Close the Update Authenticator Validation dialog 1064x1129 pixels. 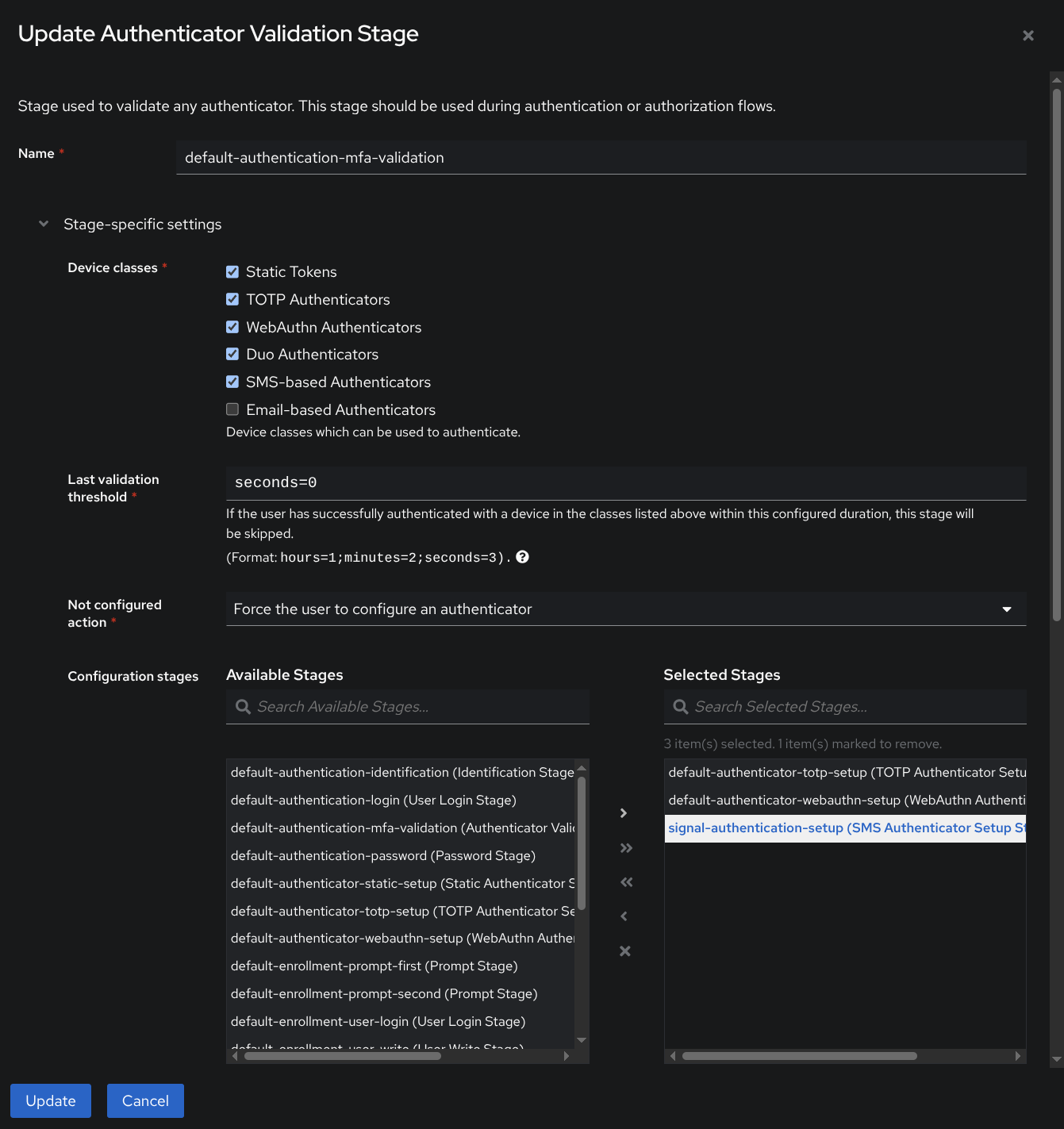click(x=1028, y=36)
